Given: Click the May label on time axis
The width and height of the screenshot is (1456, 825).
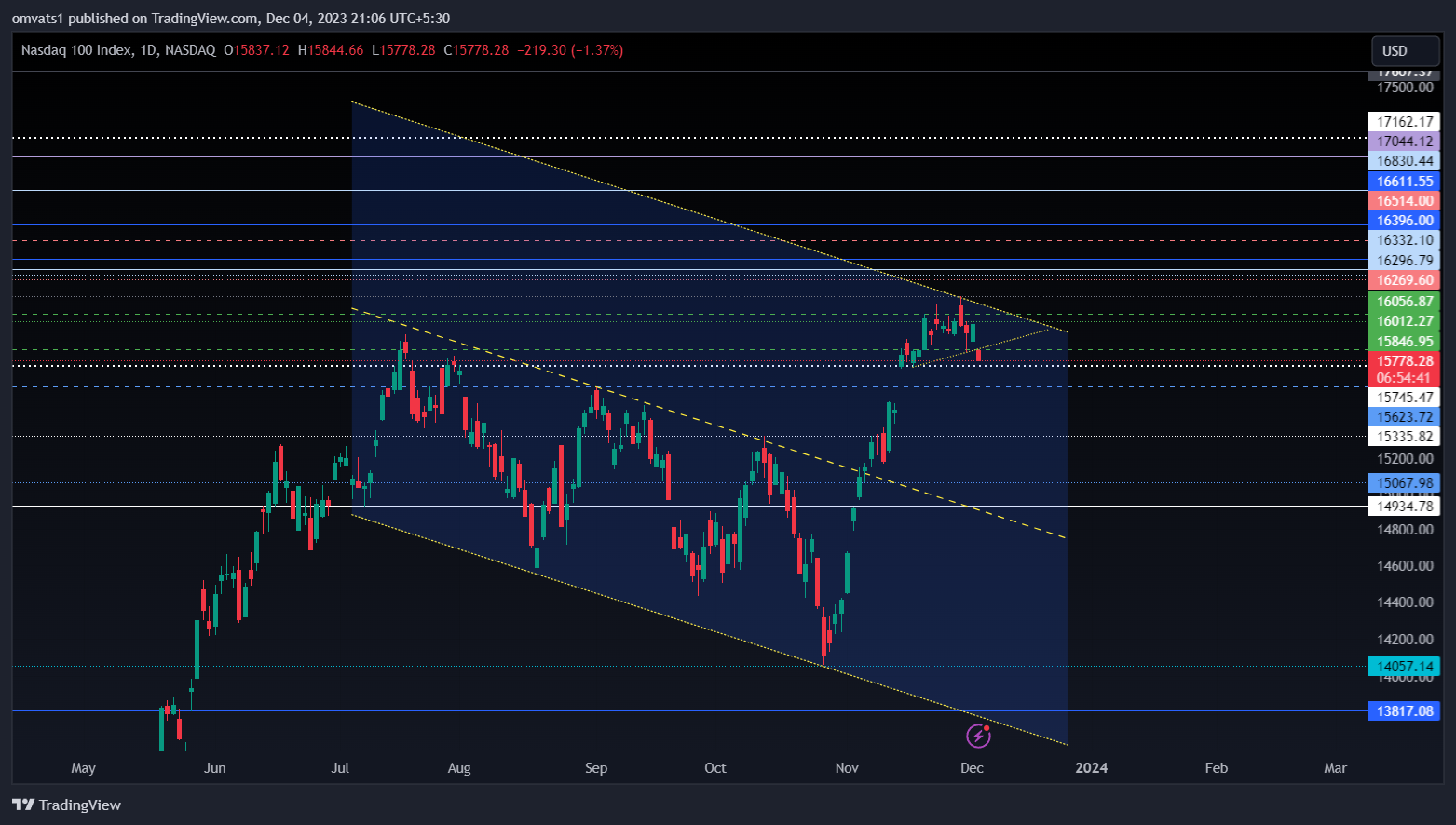Looking at the screenshot, I should point(84,768).
